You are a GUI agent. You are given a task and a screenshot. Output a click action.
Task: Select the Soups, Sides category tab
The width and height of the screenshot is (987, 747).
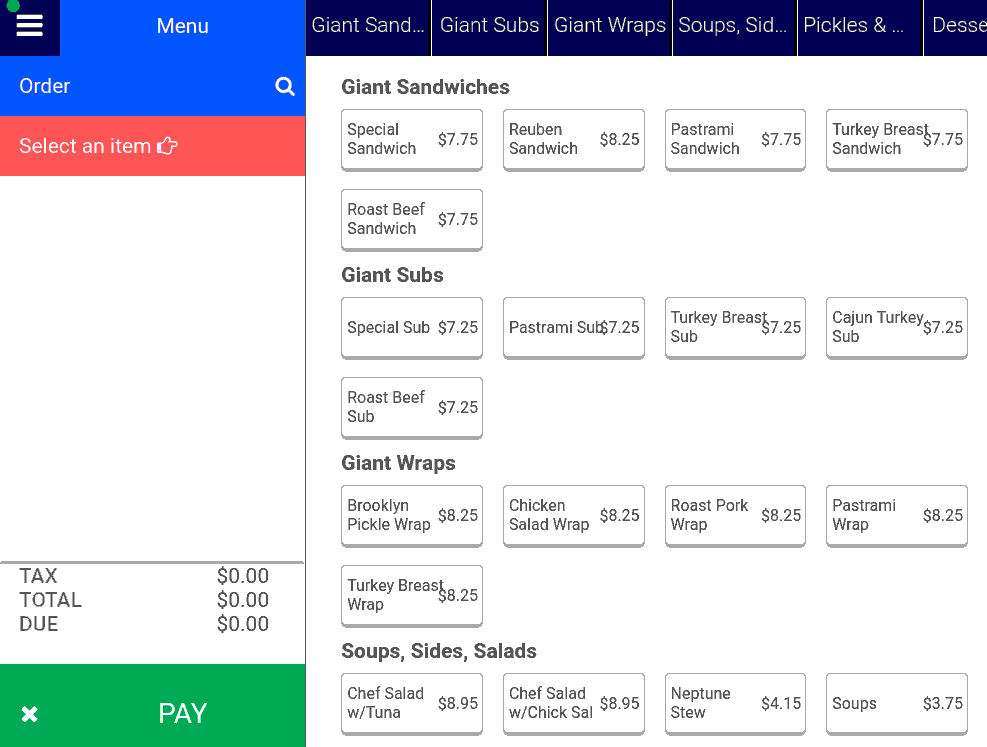tap(734, 25)
